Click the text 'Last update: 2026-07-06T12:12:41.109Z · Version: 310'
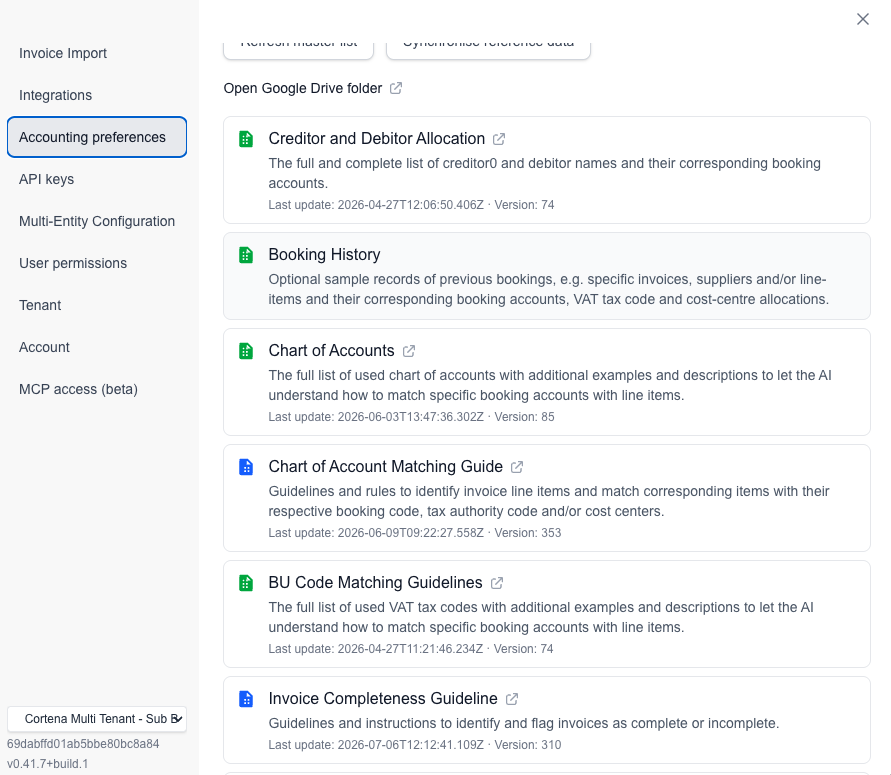This screenshot has height=775, width=891. [414, 744]
